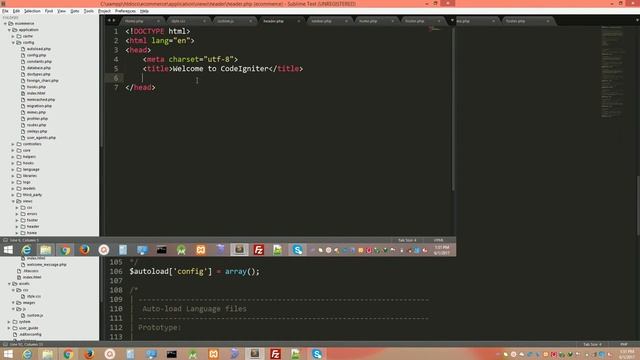Close the custom.js editor tab
Viewport: 640px width, 360px height.
(x=251, y=21)
